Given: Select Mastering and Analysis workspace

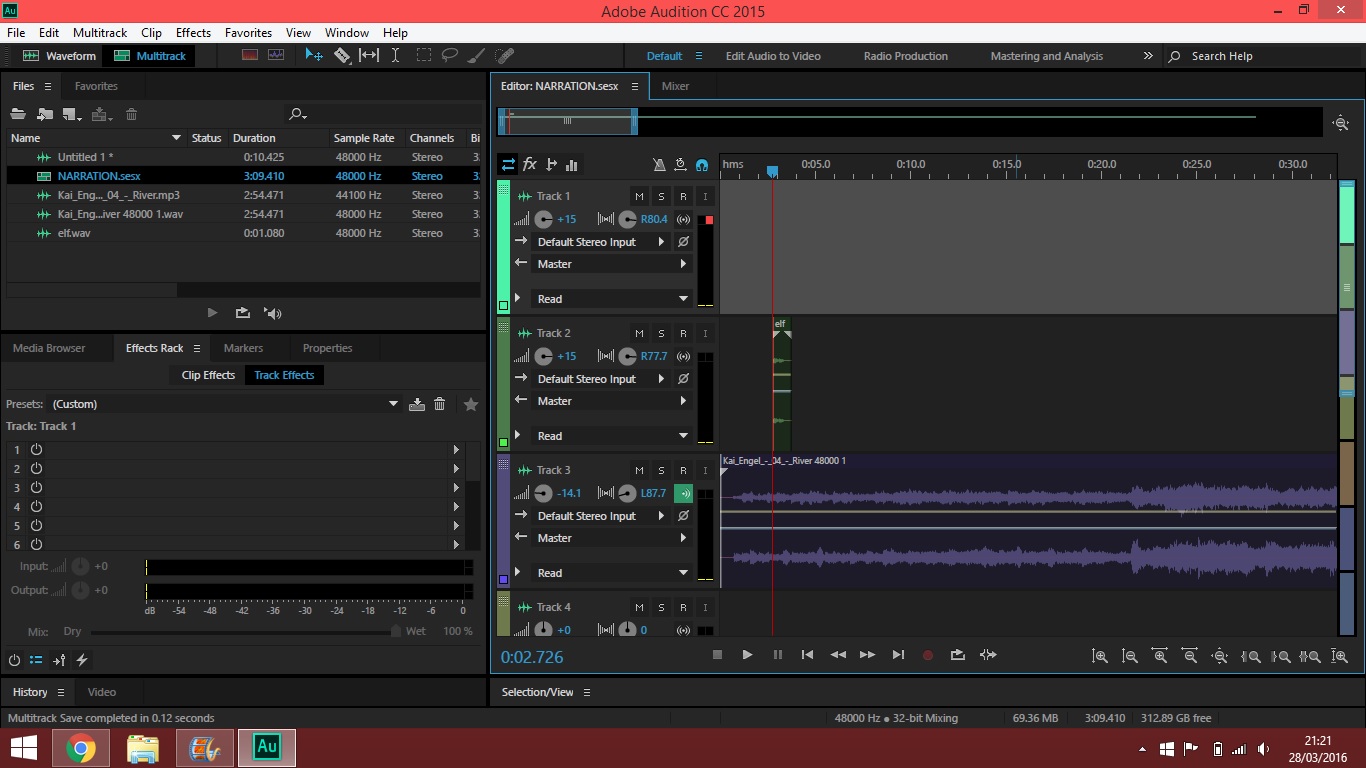Looking at the screenshot, I should [x=1047, y=56].
